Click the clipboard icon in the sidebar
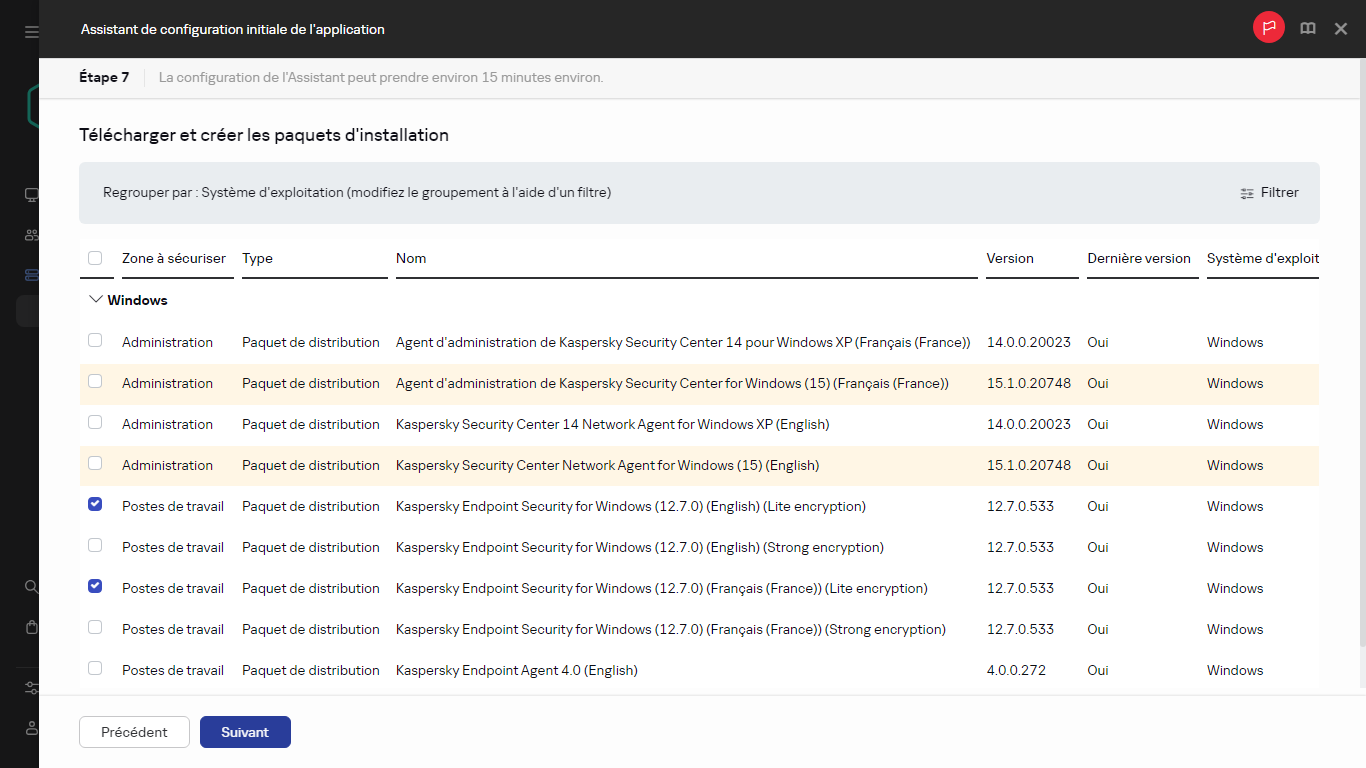This screenshot has height=768, width=1366. coord(30,627)
